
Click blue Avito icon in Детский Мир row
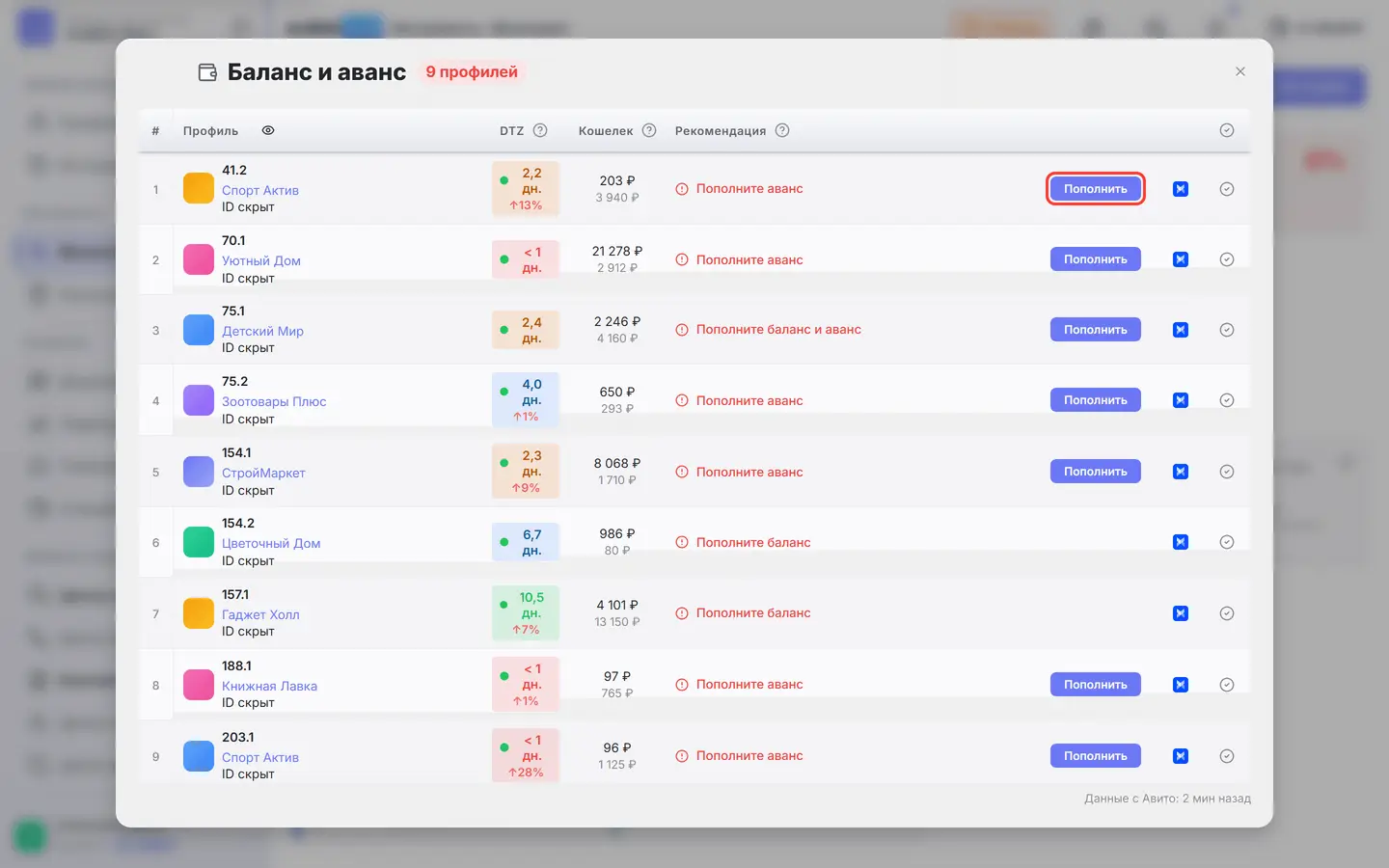coord(1181,330)
